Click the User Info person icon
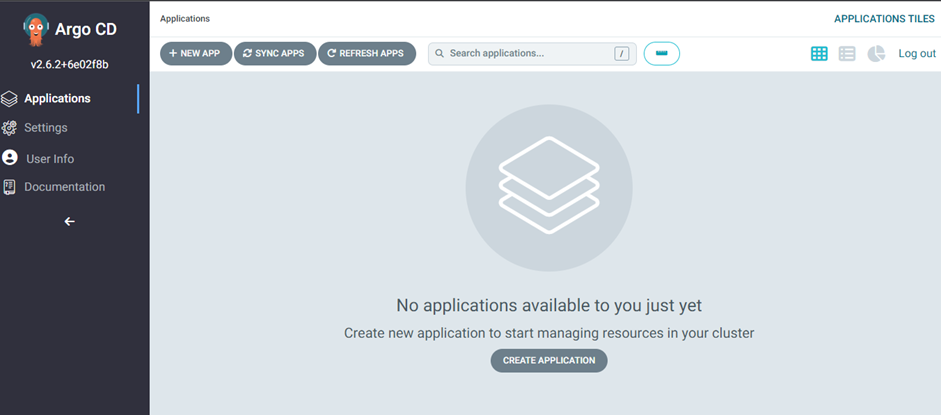This screenshot has height=415, width=941. [10, 158]
